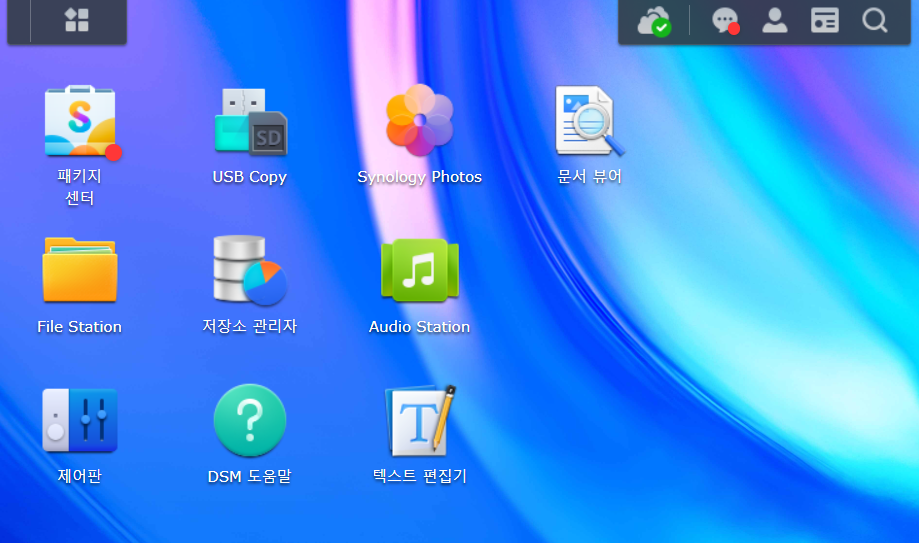Open DSM Help (DSM 도움말) icon
919x543 pixels.
[250, 420]
